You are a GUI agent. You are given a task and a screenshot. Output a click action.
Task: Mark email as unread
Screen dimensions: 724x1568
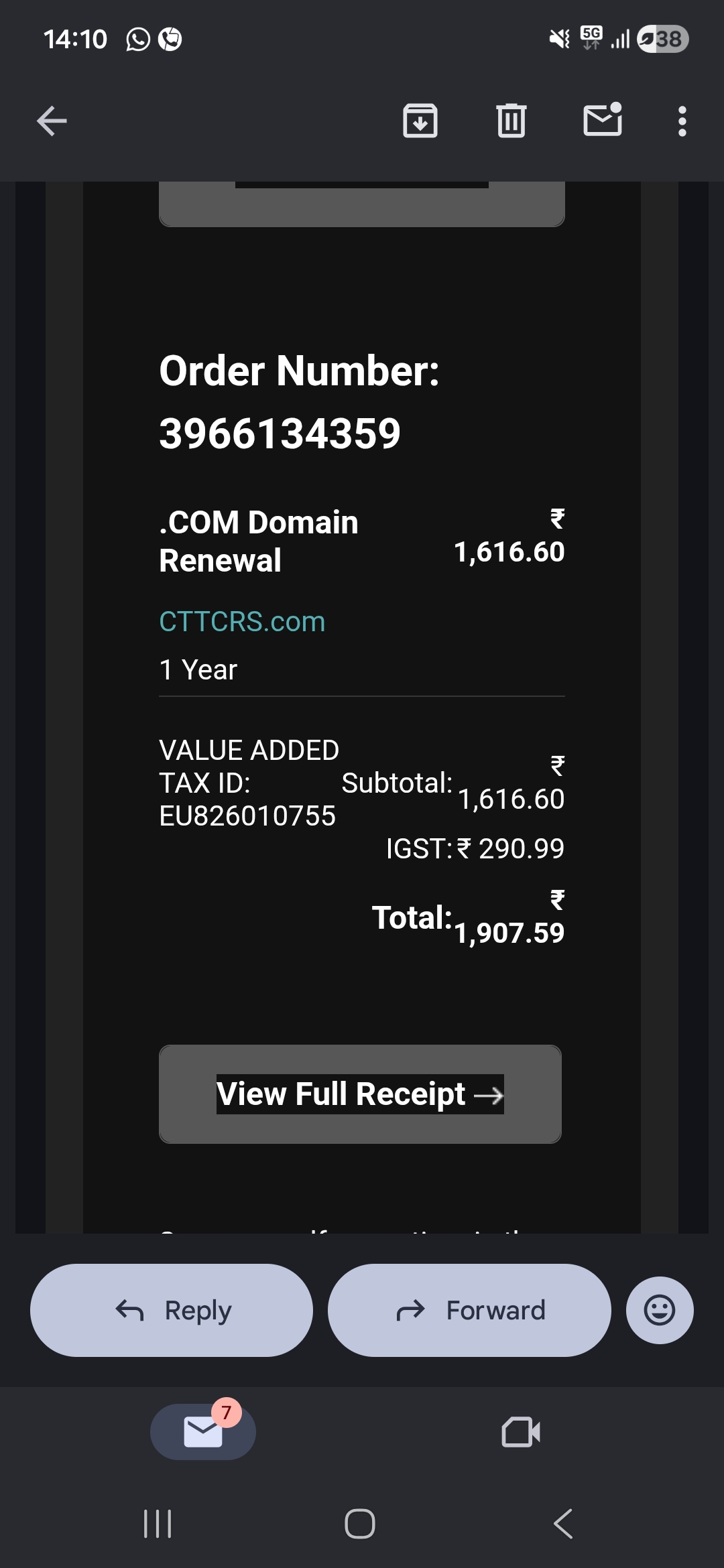[x=603, y=121]
